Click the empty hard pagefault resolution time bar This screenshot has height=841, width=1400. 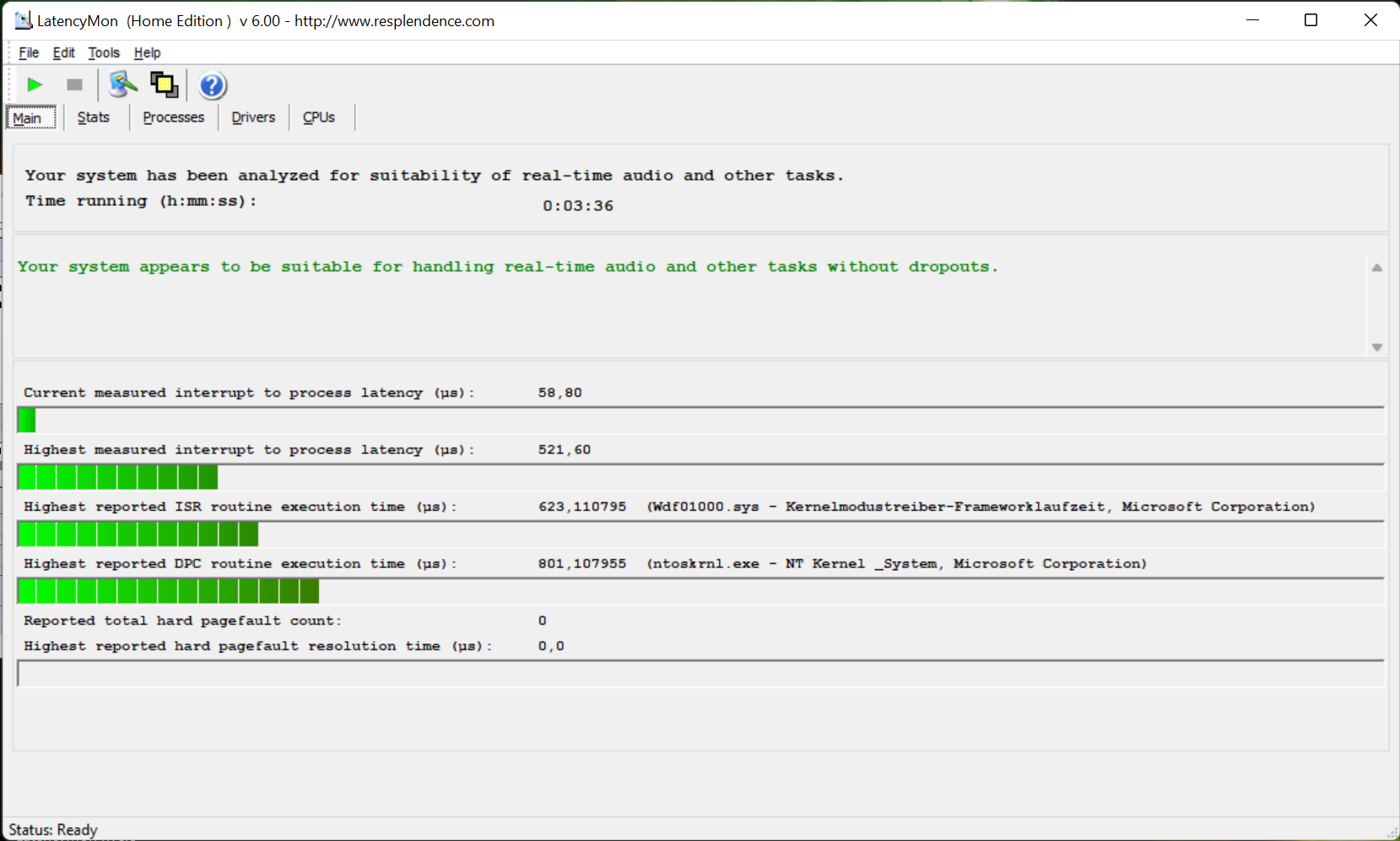tap(700, 674)
